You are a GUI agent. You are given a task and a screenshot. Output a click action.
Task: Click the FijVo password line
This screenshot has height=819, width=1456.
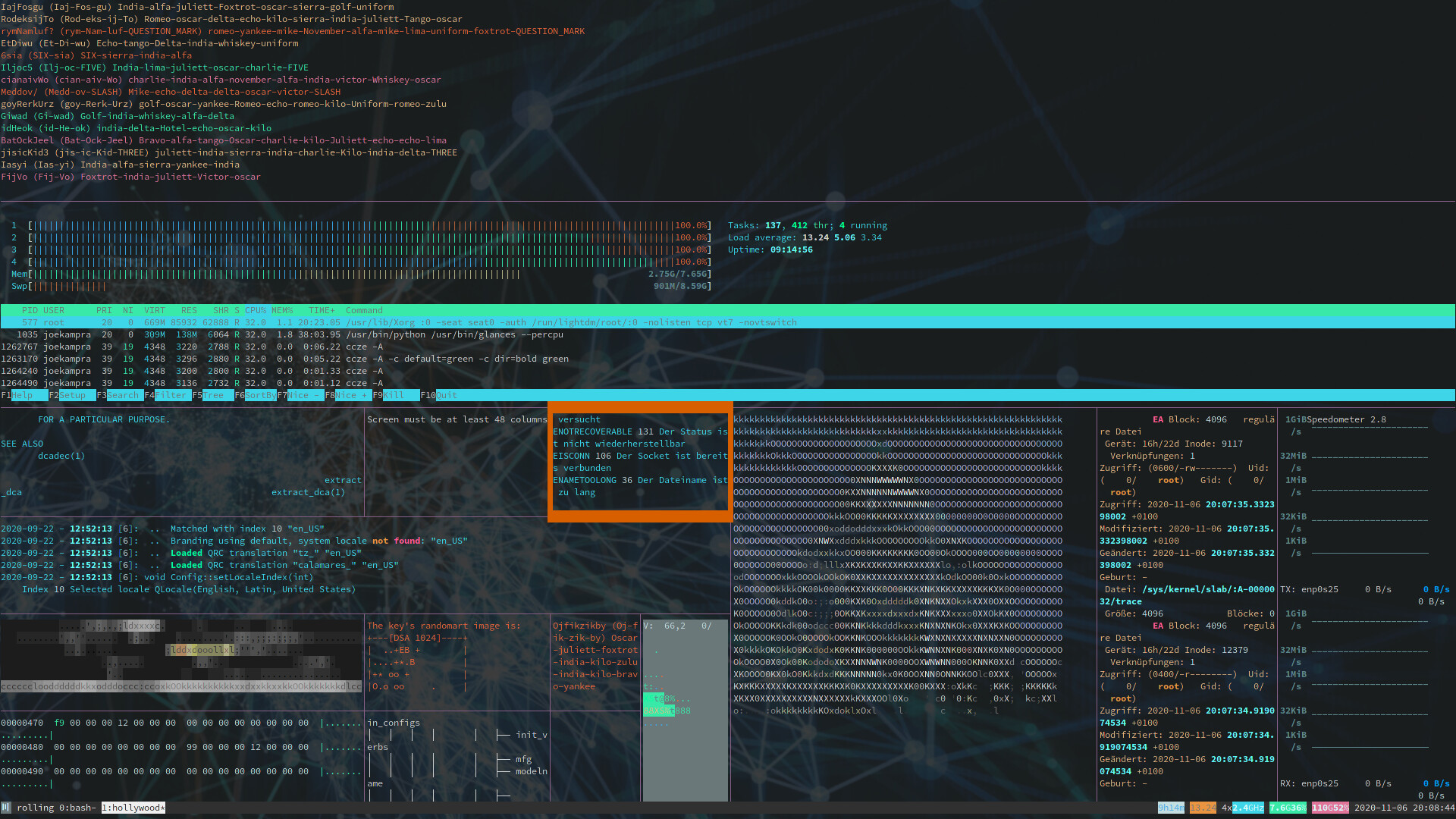pos(130,177)
